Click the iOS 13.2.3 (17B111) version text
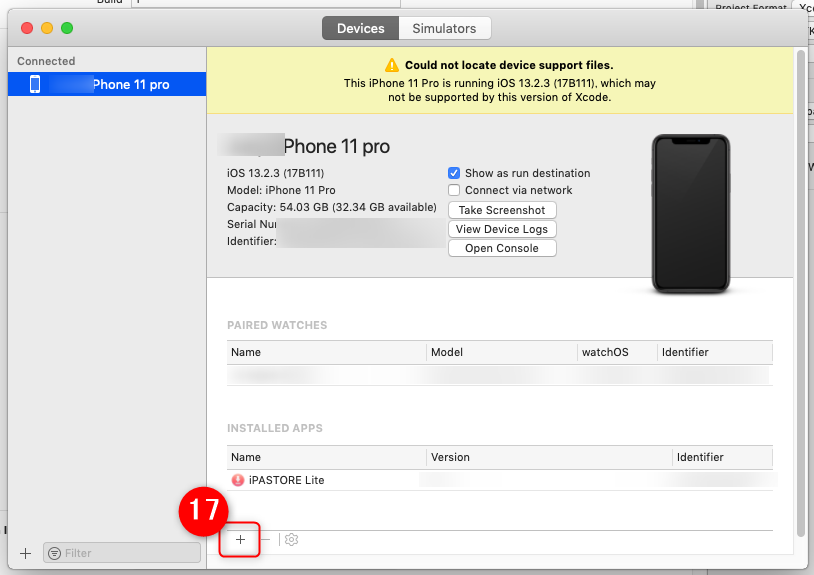Image resolution: width=814 pixels, height=575 pixels. pyautogui.click(x=275, y=173)
